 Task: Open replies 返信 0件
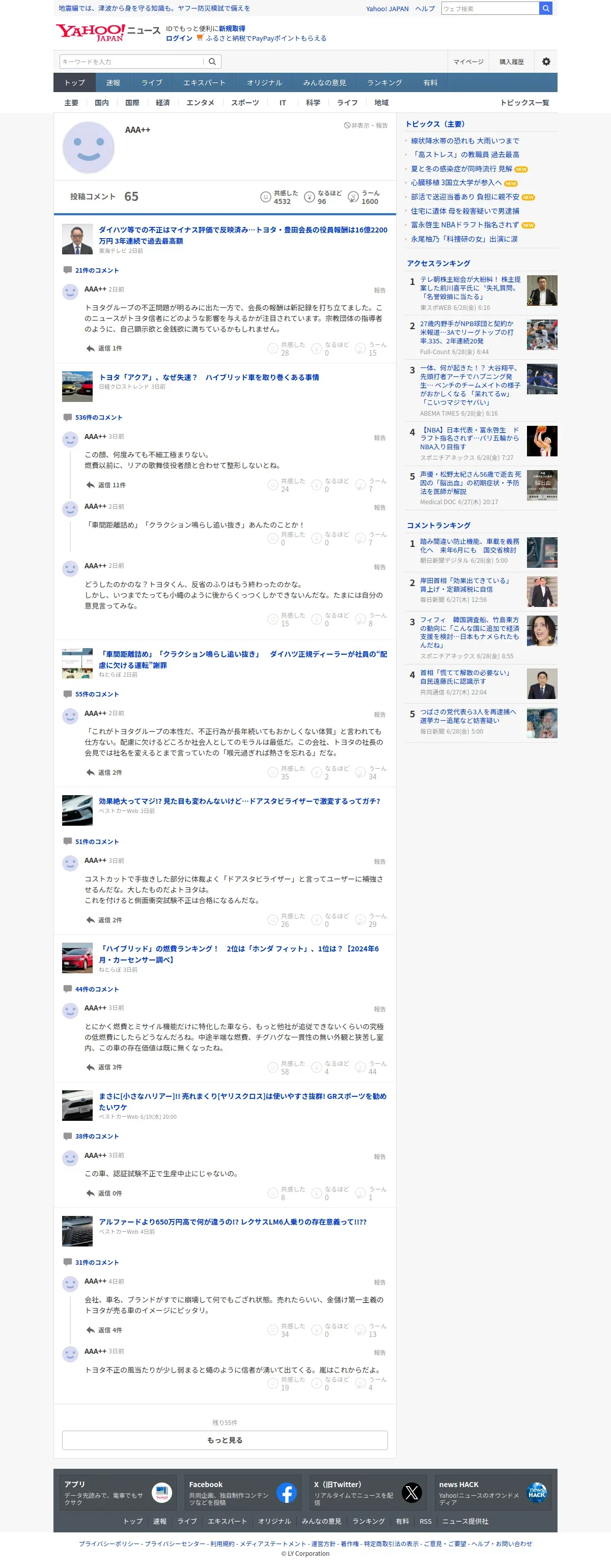pyautogui.click(x=104, y=1194)
